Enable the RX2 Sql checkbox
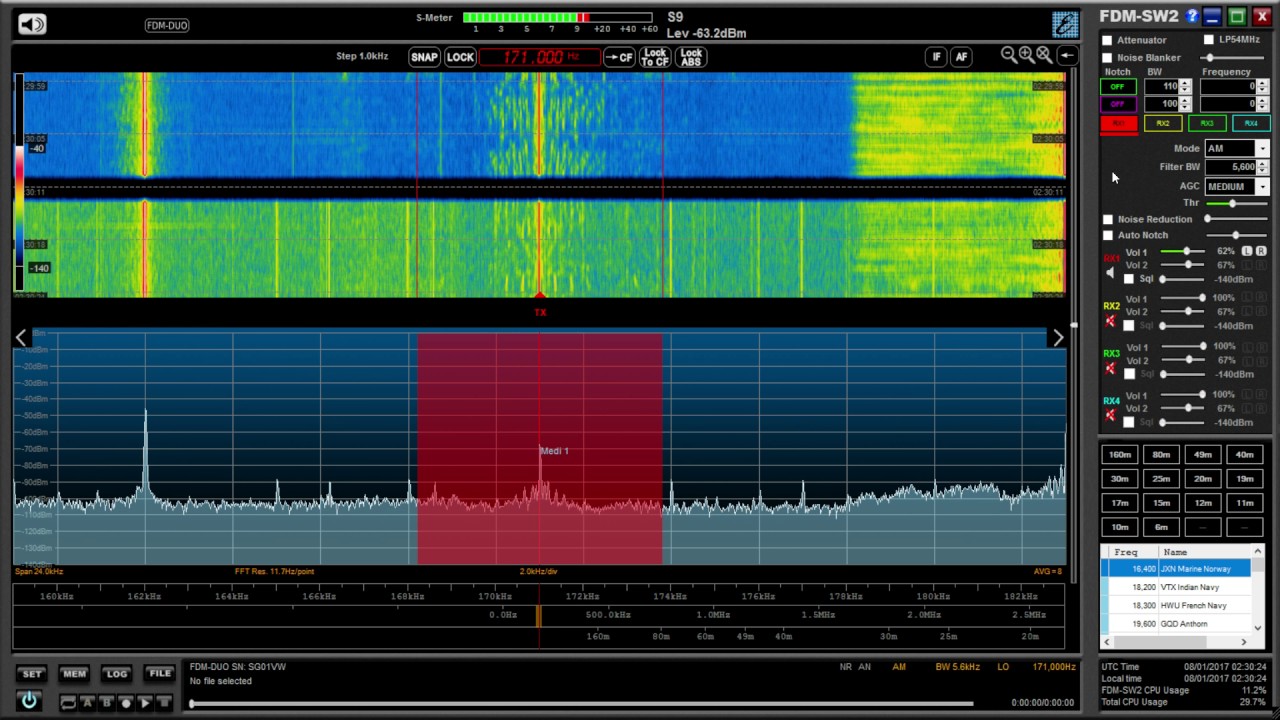The width and height of the screenshot is (1280, 720). pyautogui.click(x=1129, y=326)
